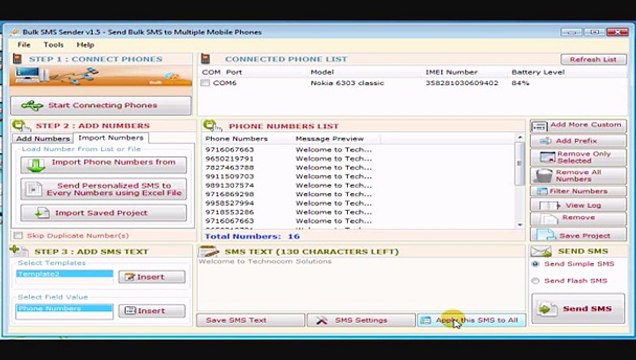Image resolution: width=636 pixels, height=360 pixels.
Task: Click Save SMS Text button
Action: (250, 320)
